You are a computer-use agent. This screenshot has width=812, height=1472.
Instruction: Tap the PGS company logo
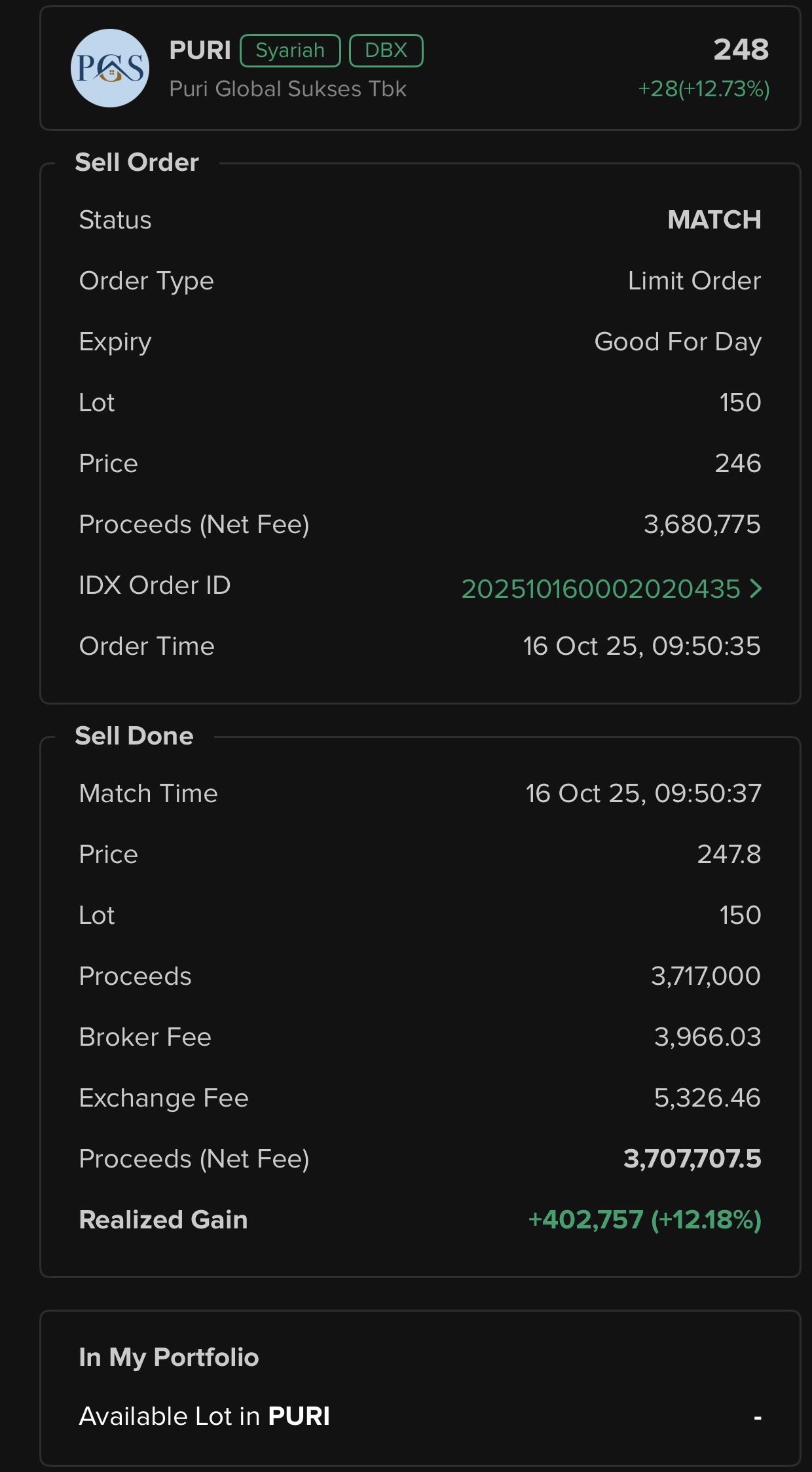tap(110, 68)
